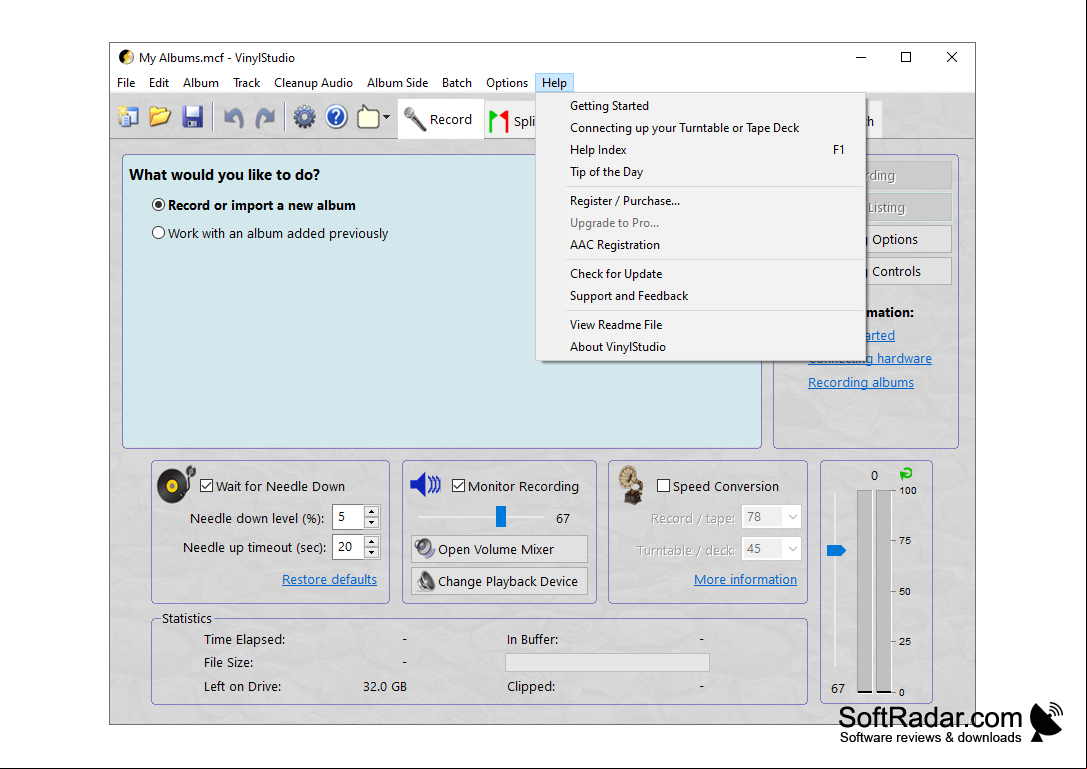
Task: Open the Options menu in menu bar
Action: (x=507, y=83)
